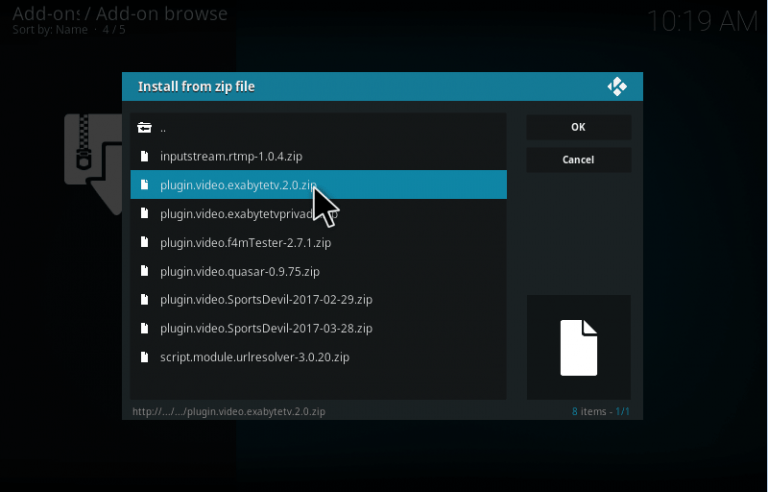Open plugin.video.f4mTester-2.7.1.zip
Viewport: 768px width, 492px height.
tap(245, 242)
